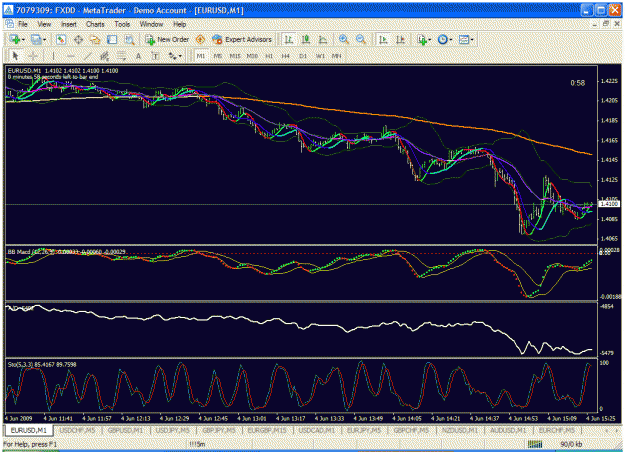Expand the New Chart dropdown arrow
This screenshot has width=625, height=452.
(x=23, y=40)
